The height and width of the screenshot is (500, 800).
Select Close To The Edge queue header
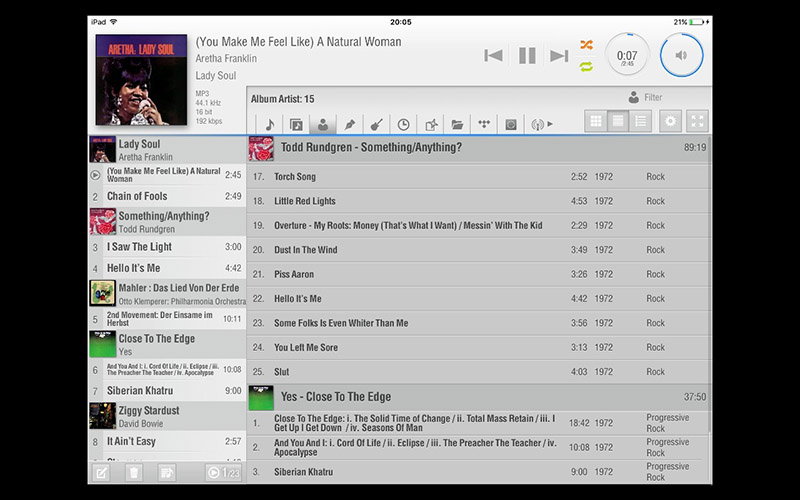tap(167, 344)
